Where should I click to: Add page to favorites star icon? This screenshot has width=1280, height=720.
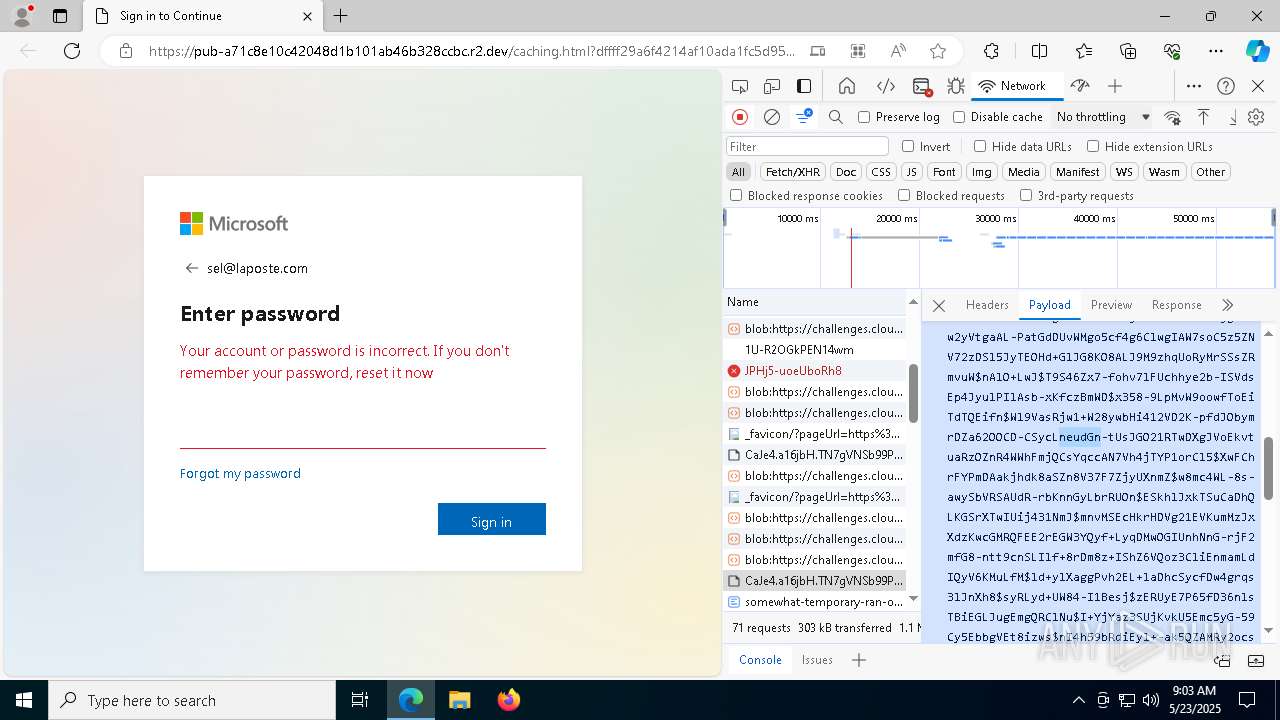click(x=937, y=51)
